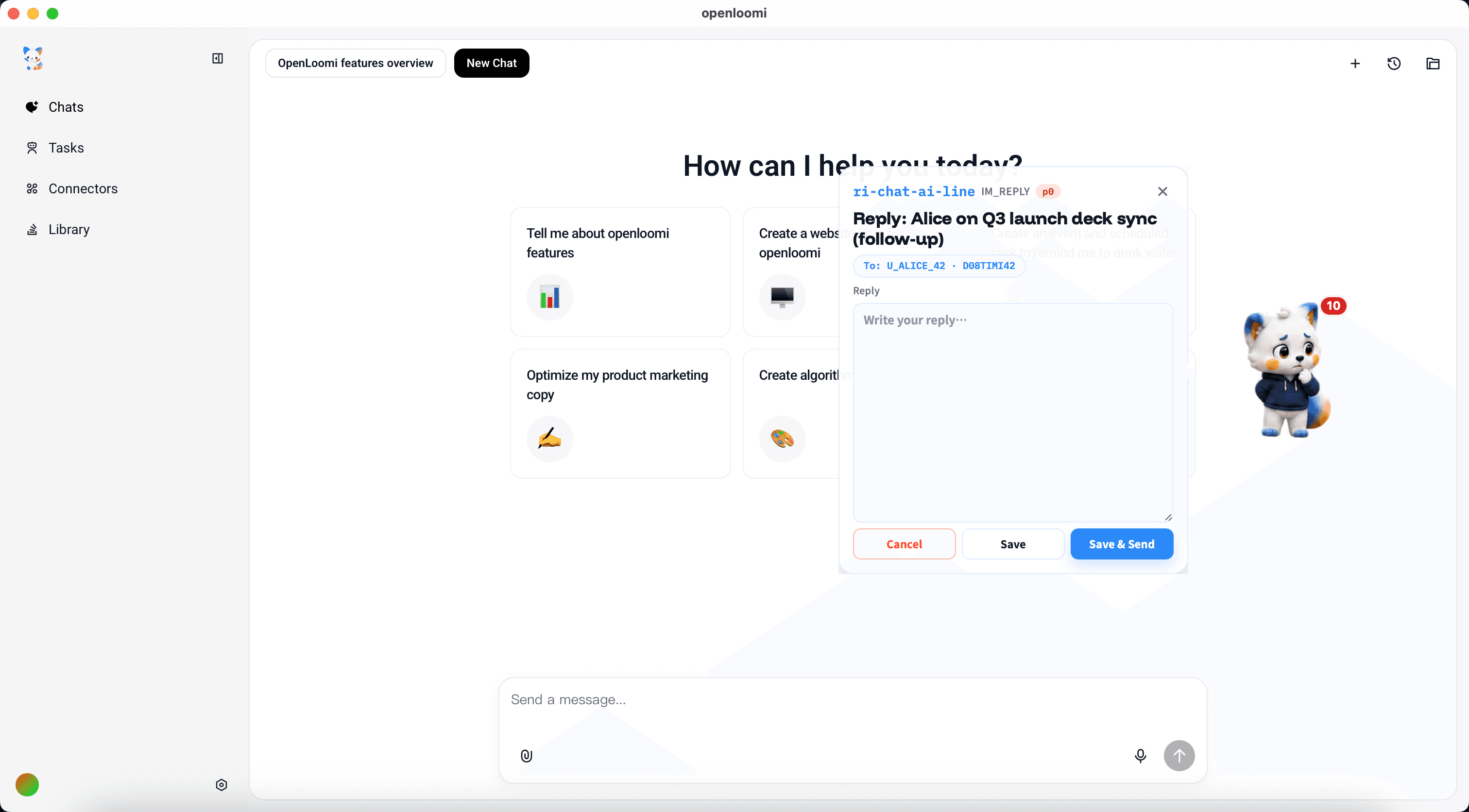Open the user profile avatar
This screenshot has width=1469, height=812.
coord(27,785)
